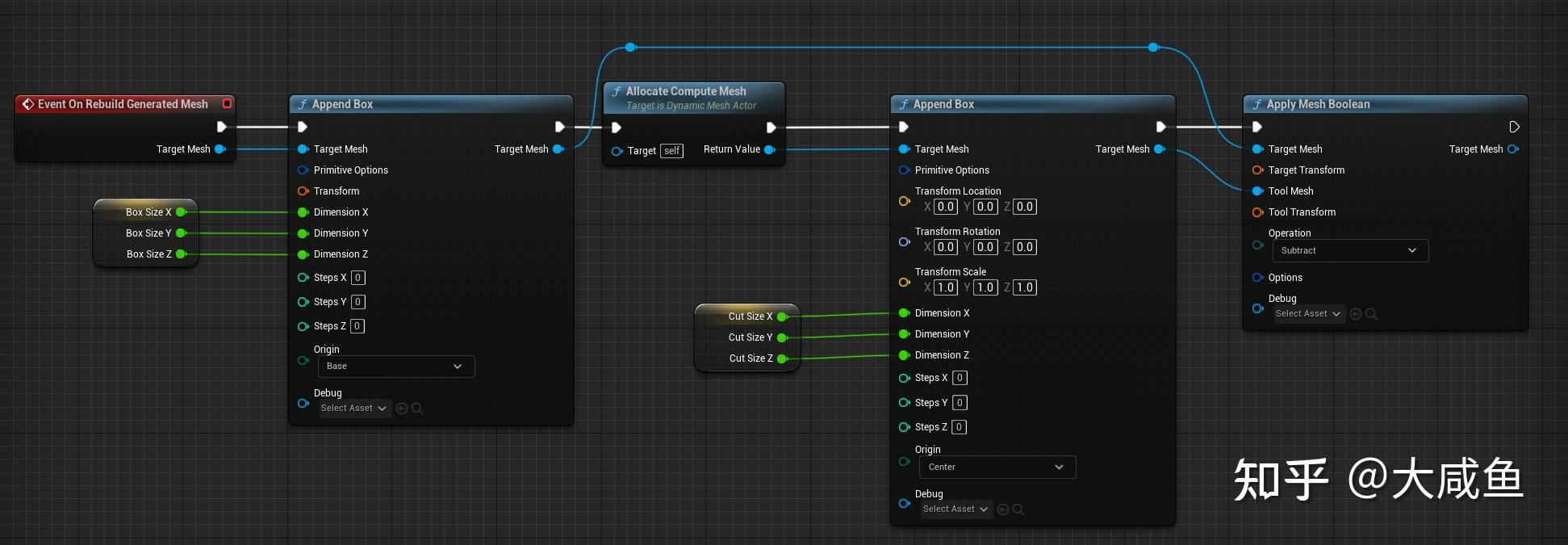Open Debug Select Asset dropdown on Base-origin Append Box
The width and height of the screenshot is (1568, 545).
click(x=354, y=409)
